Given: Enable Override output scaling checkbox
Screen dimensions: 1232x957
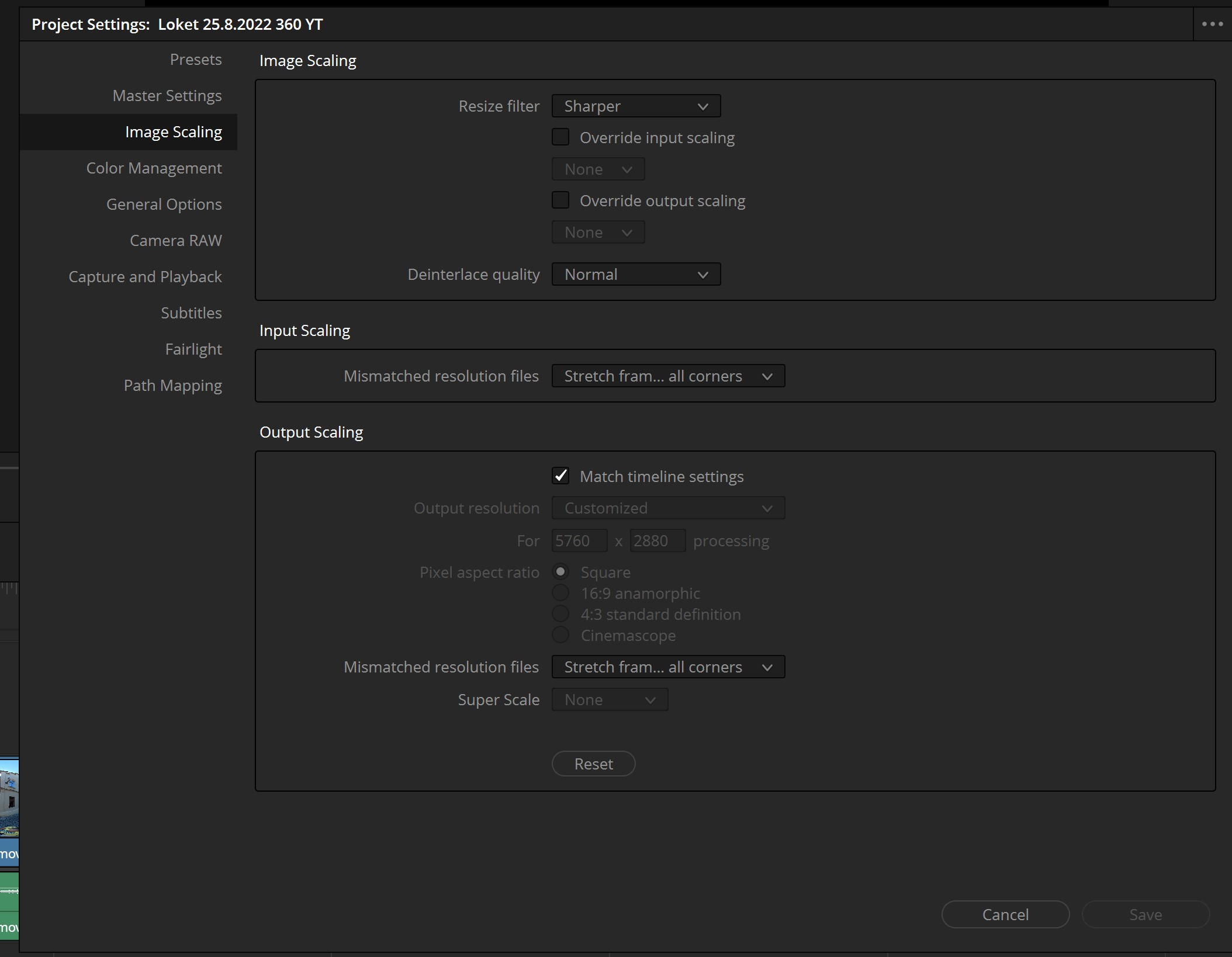Looking at the screenshot, I should coord(560,200).
